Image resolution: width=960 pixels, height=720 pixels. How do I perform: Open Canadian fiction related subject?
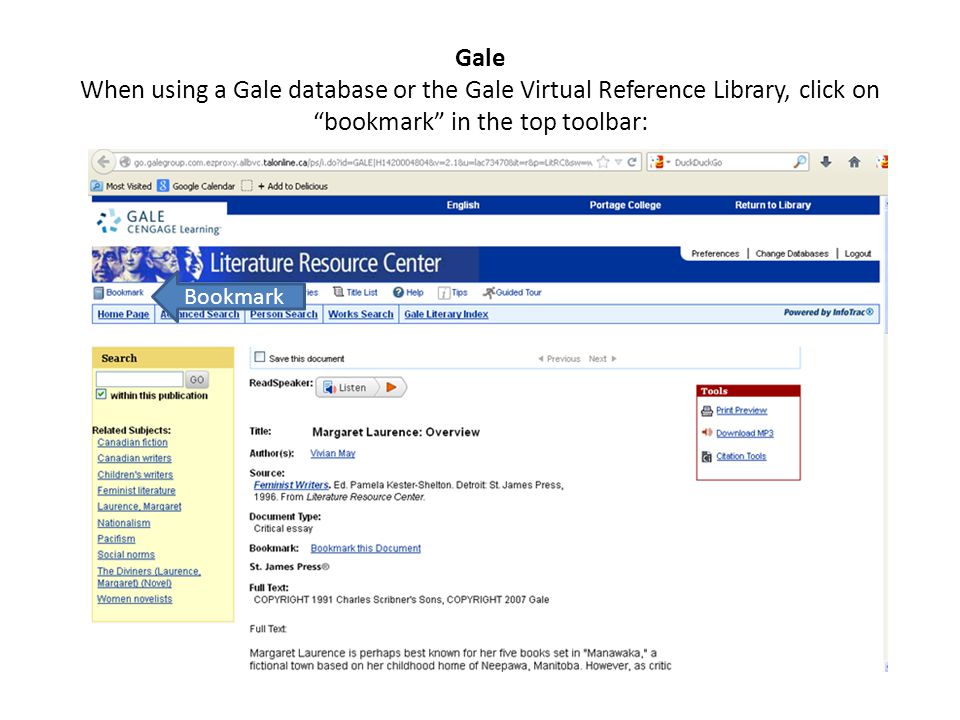132,442
